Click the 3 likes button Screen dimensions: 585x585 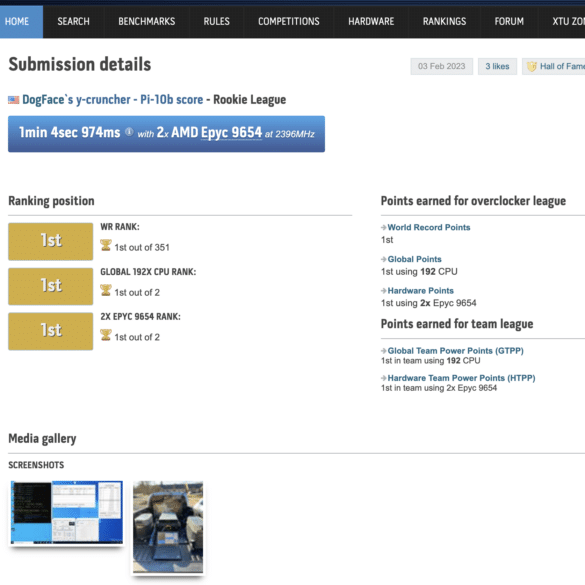coord(497,66)
